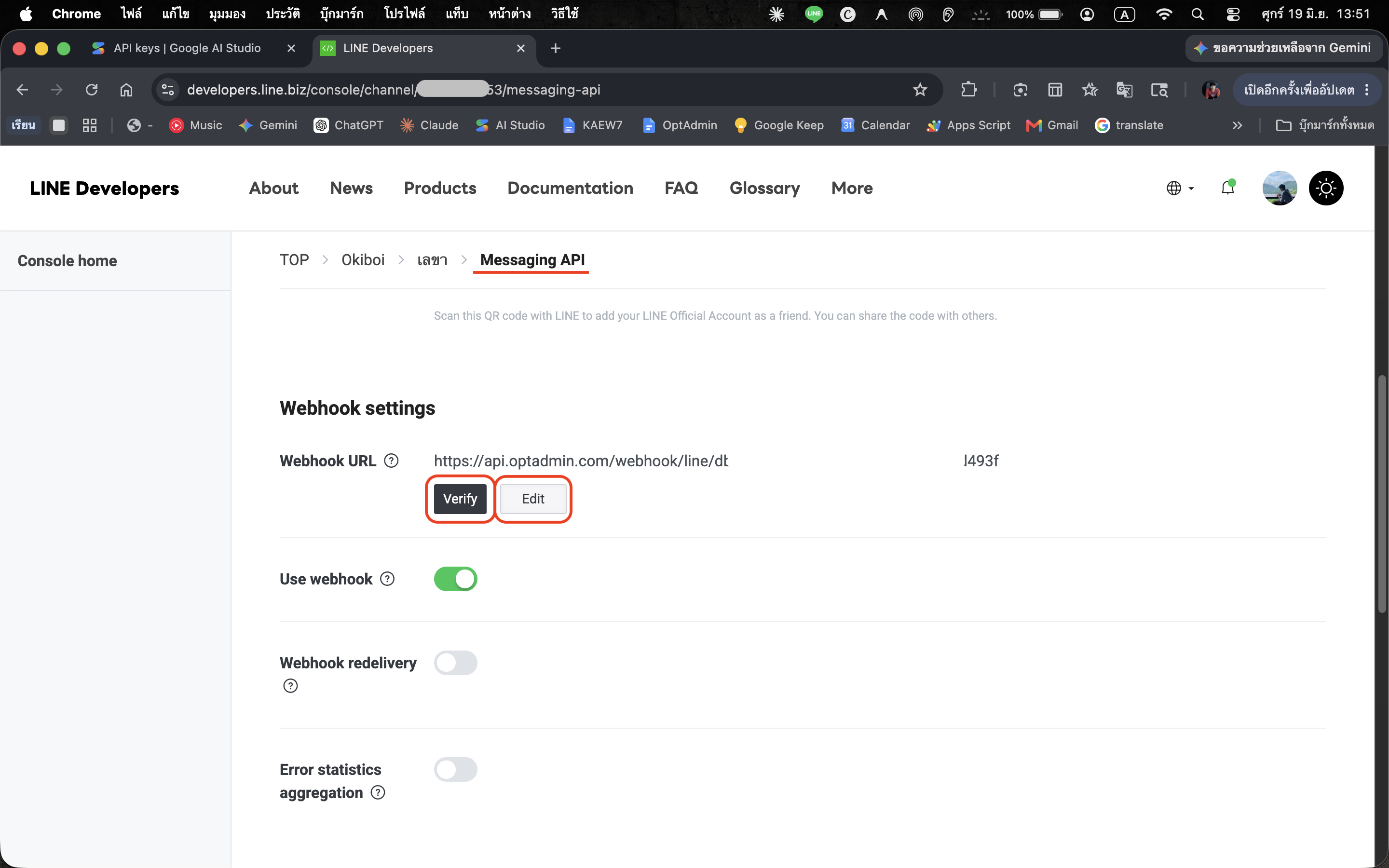
Task: Click the Google Translate page icon
Action: 1124,90
